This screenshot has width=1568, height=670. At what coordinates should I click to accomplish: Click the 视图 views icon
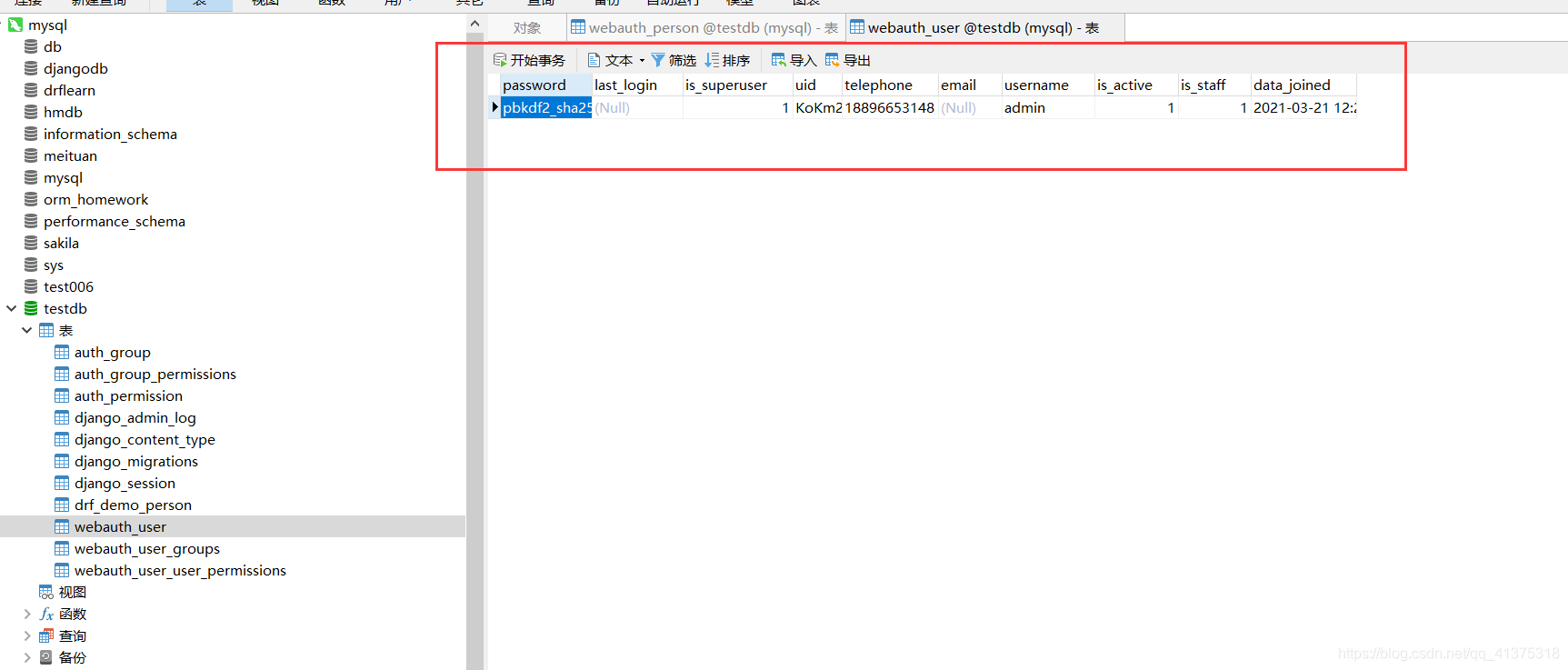(46, 592)
